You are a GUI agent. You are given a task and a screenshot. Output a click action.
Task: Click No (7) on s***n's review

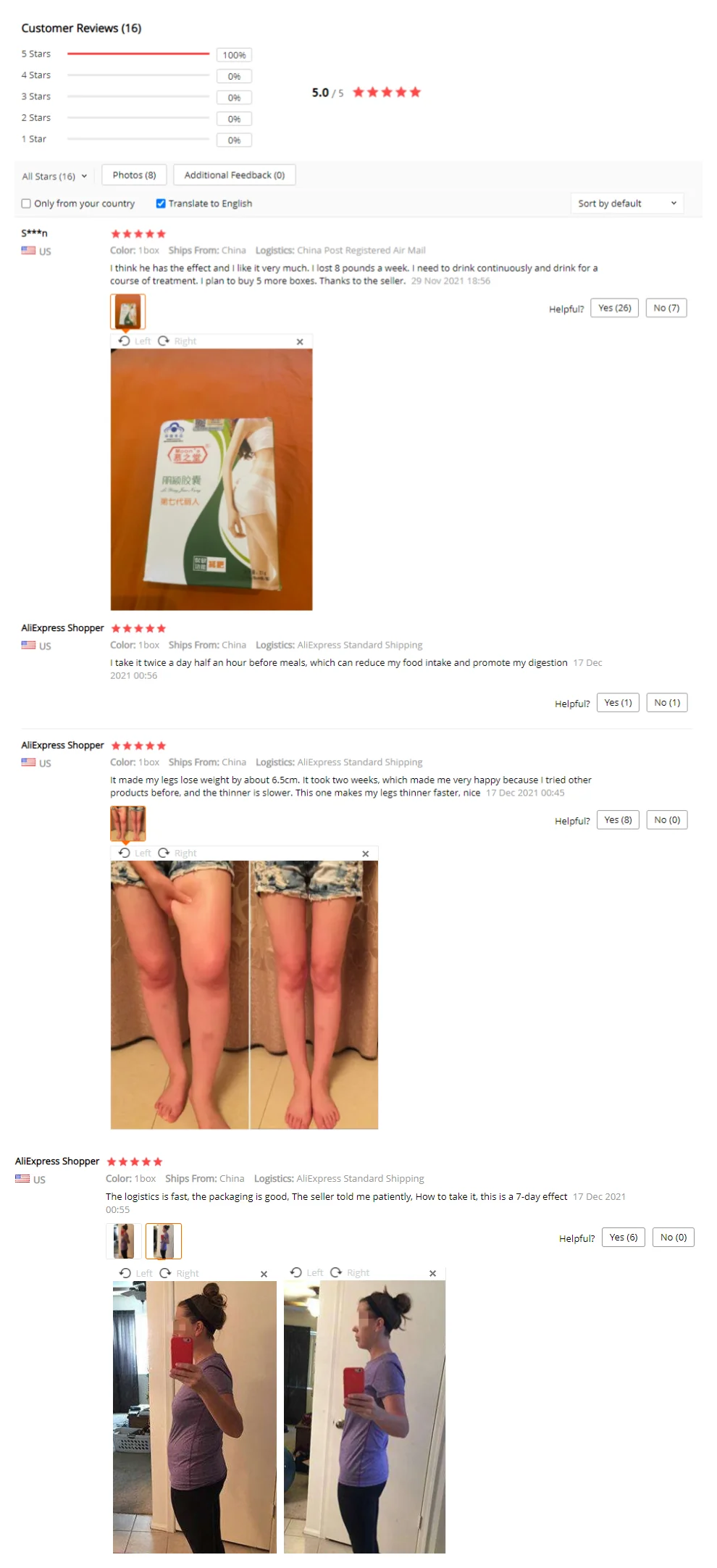point(666,308)
